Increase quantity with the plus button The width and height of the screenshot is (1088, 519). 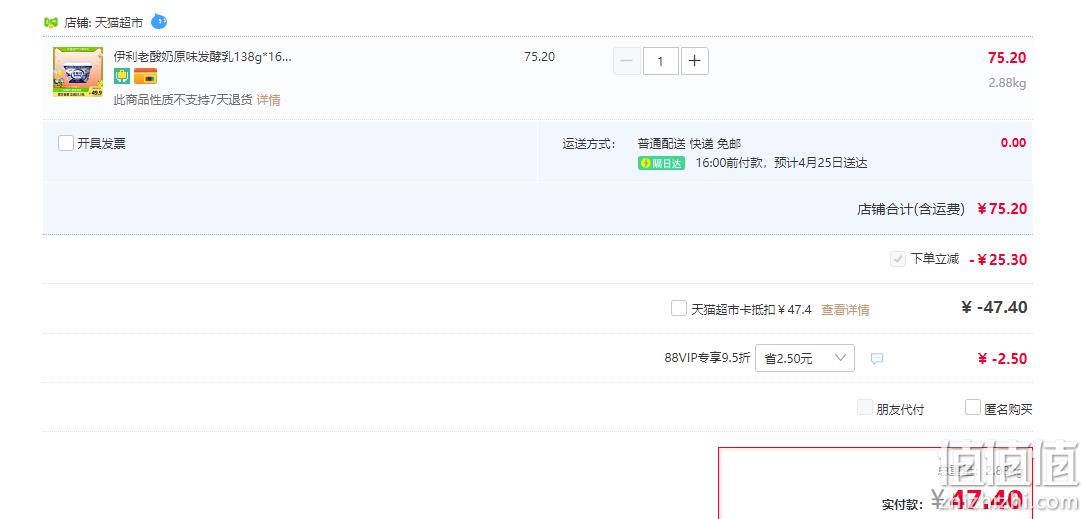point(695,61)
